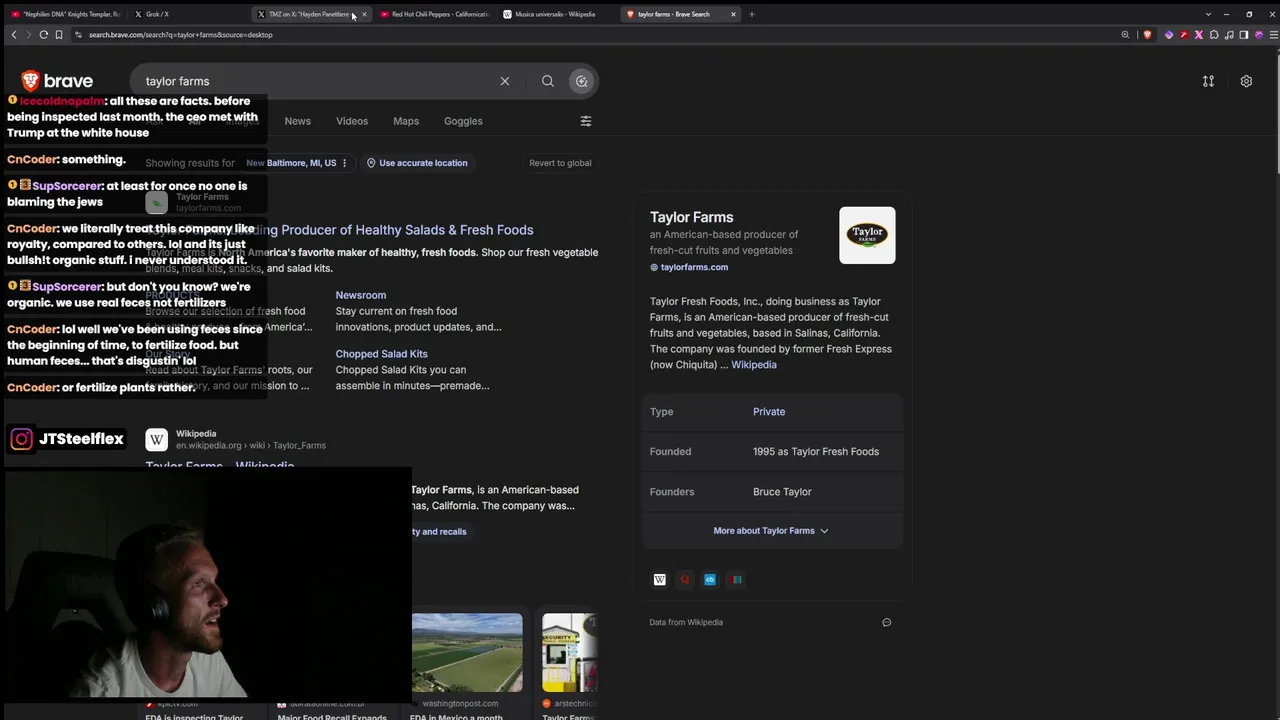Close the TMZ on X tab
1280x720 pixels.
tap(364, 14)
